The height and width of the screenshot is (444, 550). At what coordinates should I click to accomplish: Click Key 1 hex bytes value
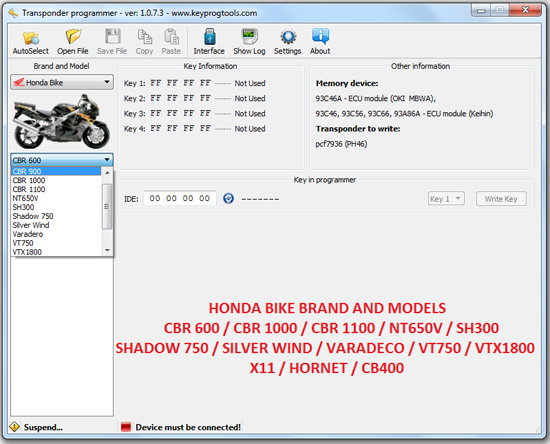(181, 83)
